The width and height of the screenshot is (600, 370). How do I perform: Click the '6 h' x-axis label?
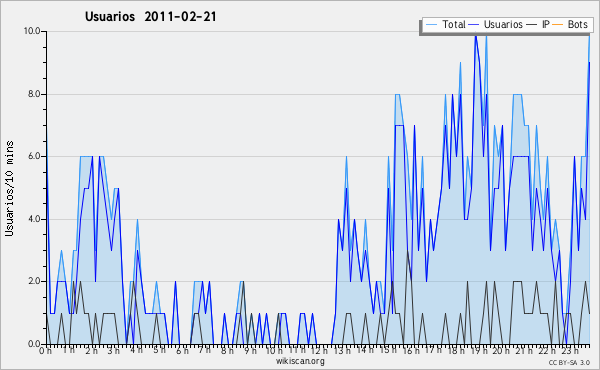182,350
